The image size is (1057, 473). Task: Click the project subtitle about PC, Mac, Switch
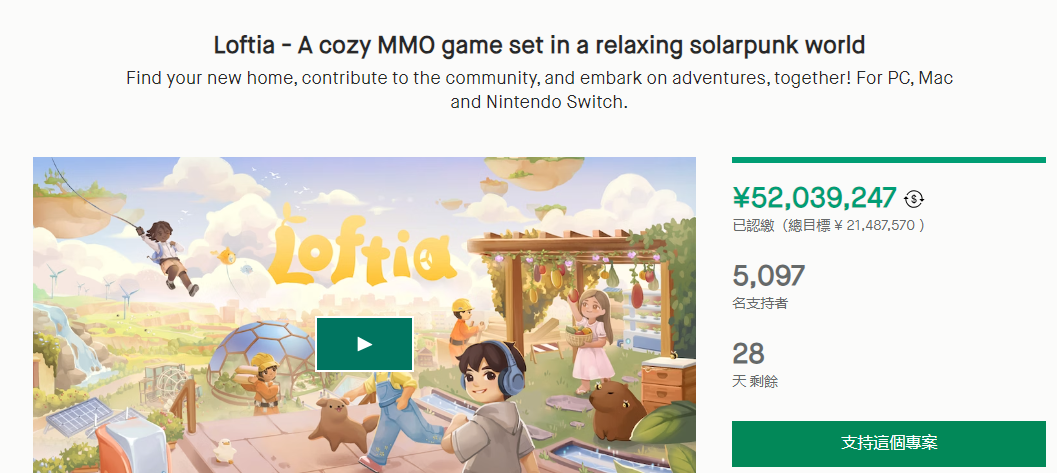(539, 90)
